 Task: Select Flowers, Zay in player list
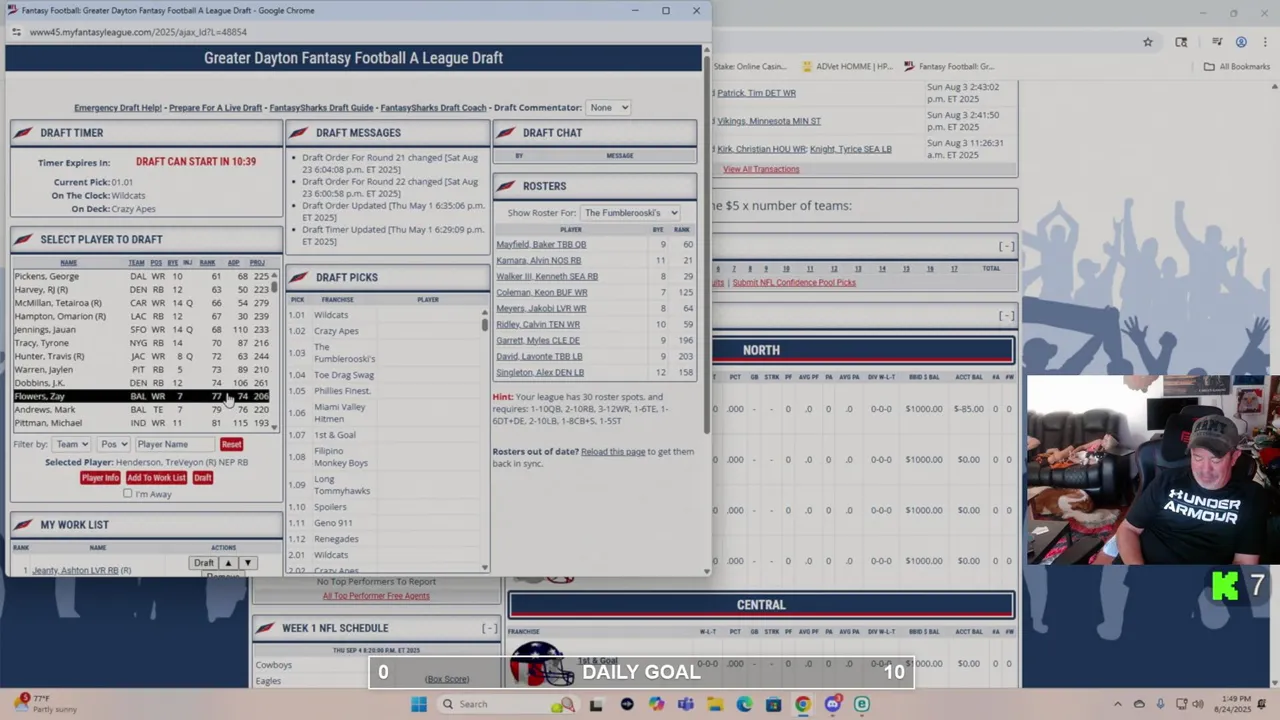[141, 396]
